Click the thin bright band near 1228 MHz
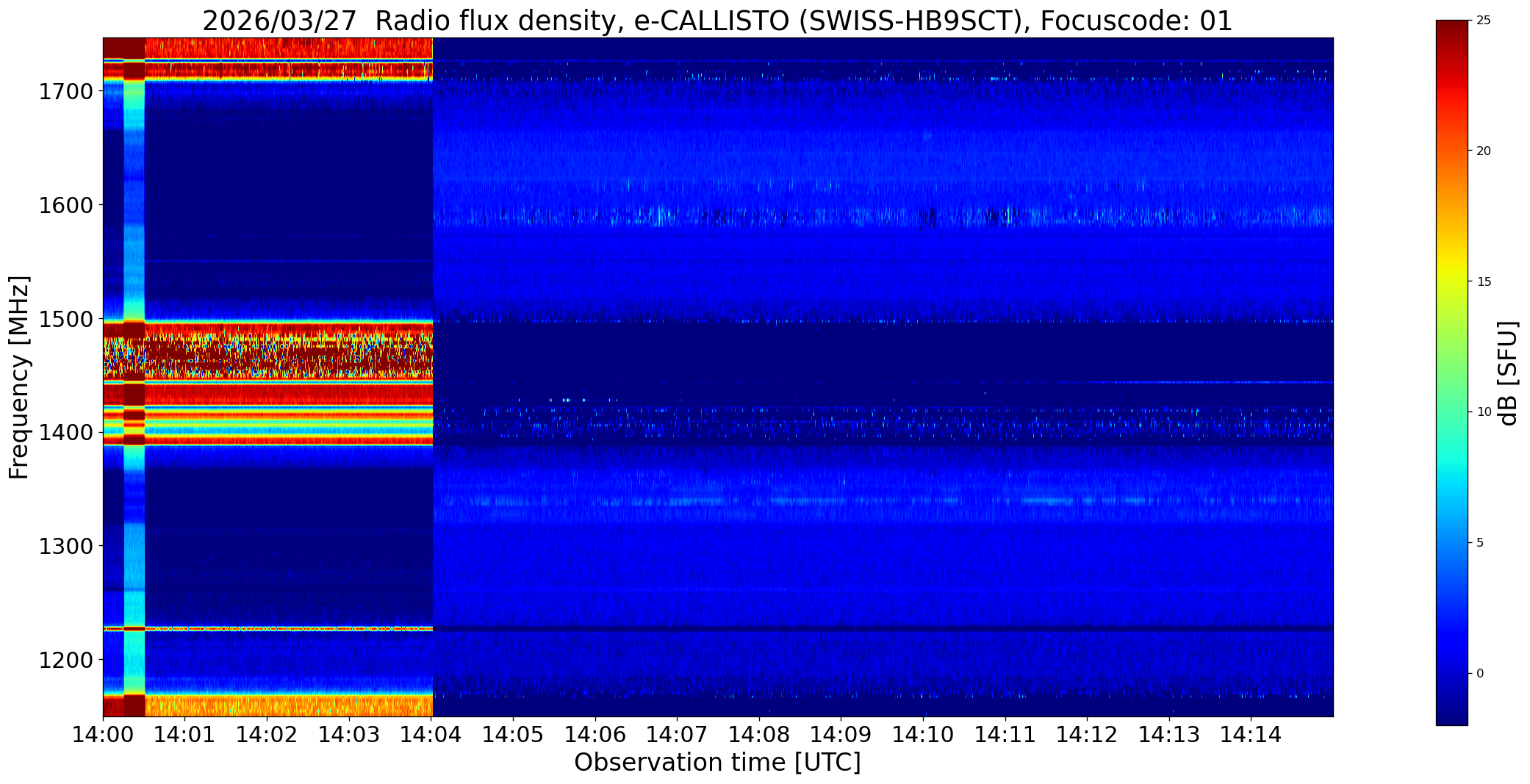1530x784 pixels. (x=267, y=629)
